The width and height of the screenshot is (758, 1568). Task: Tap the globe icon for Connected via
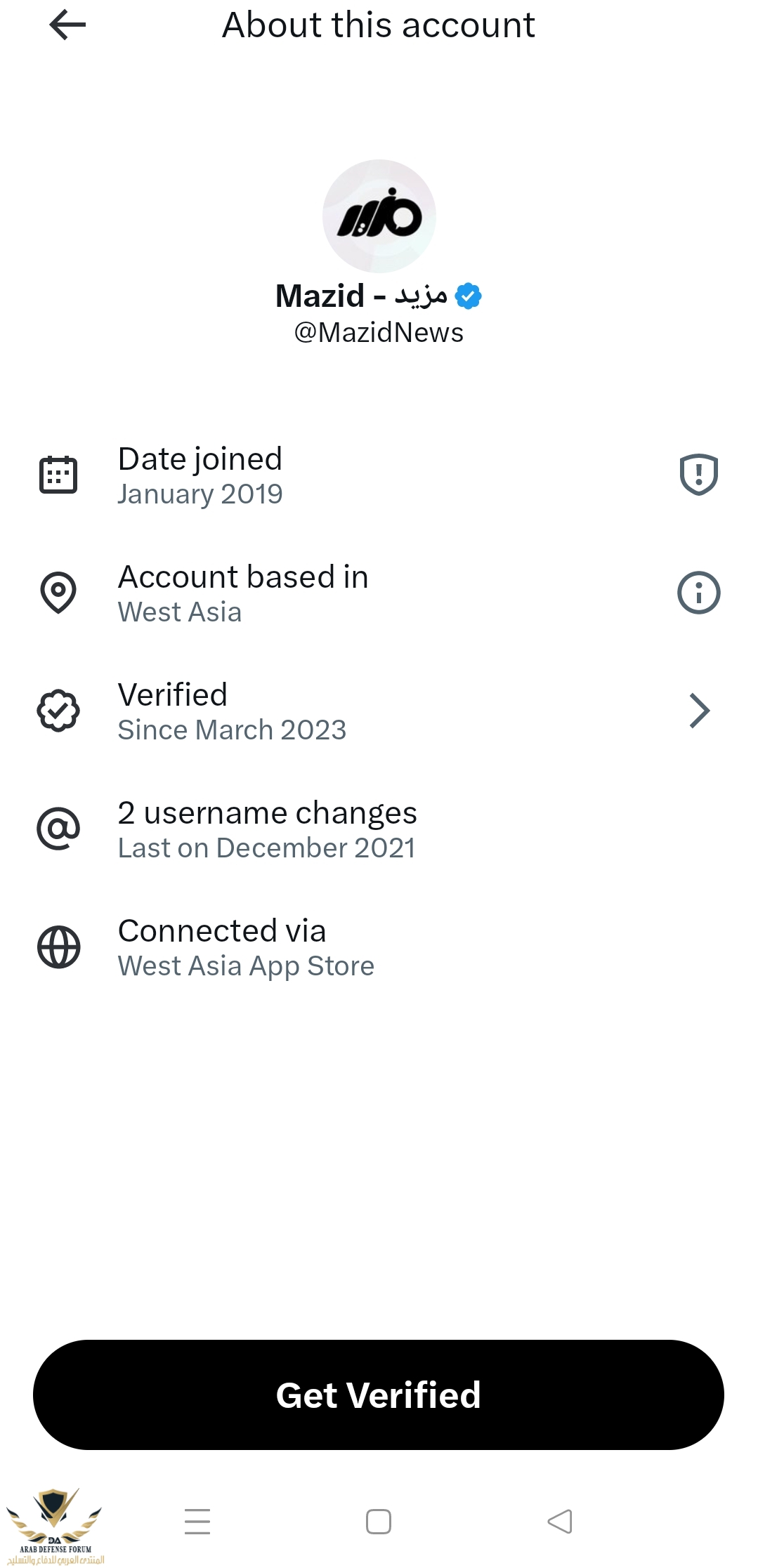[58, 947]
